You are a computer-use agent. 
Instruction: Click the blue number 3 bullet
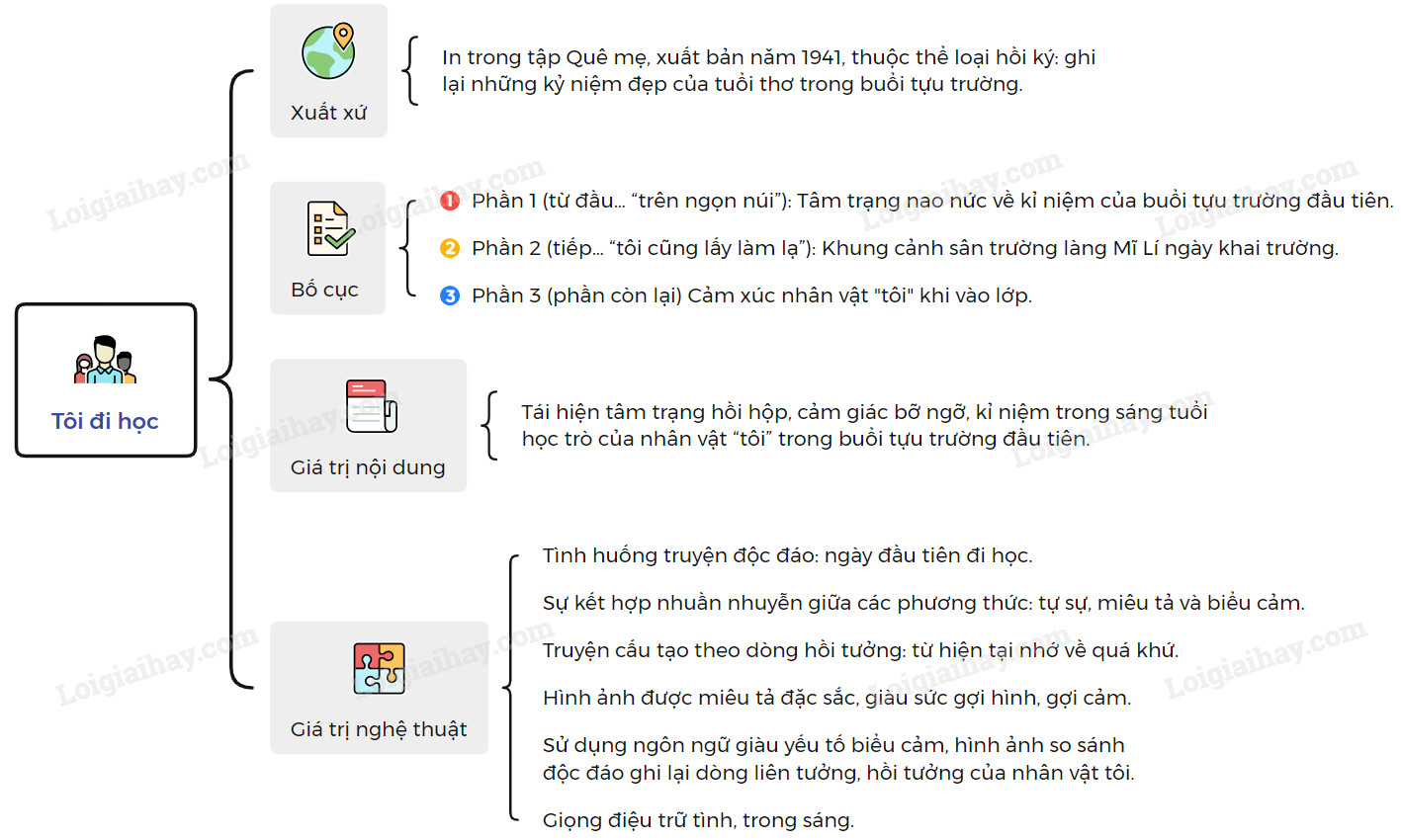coord(450,295)
